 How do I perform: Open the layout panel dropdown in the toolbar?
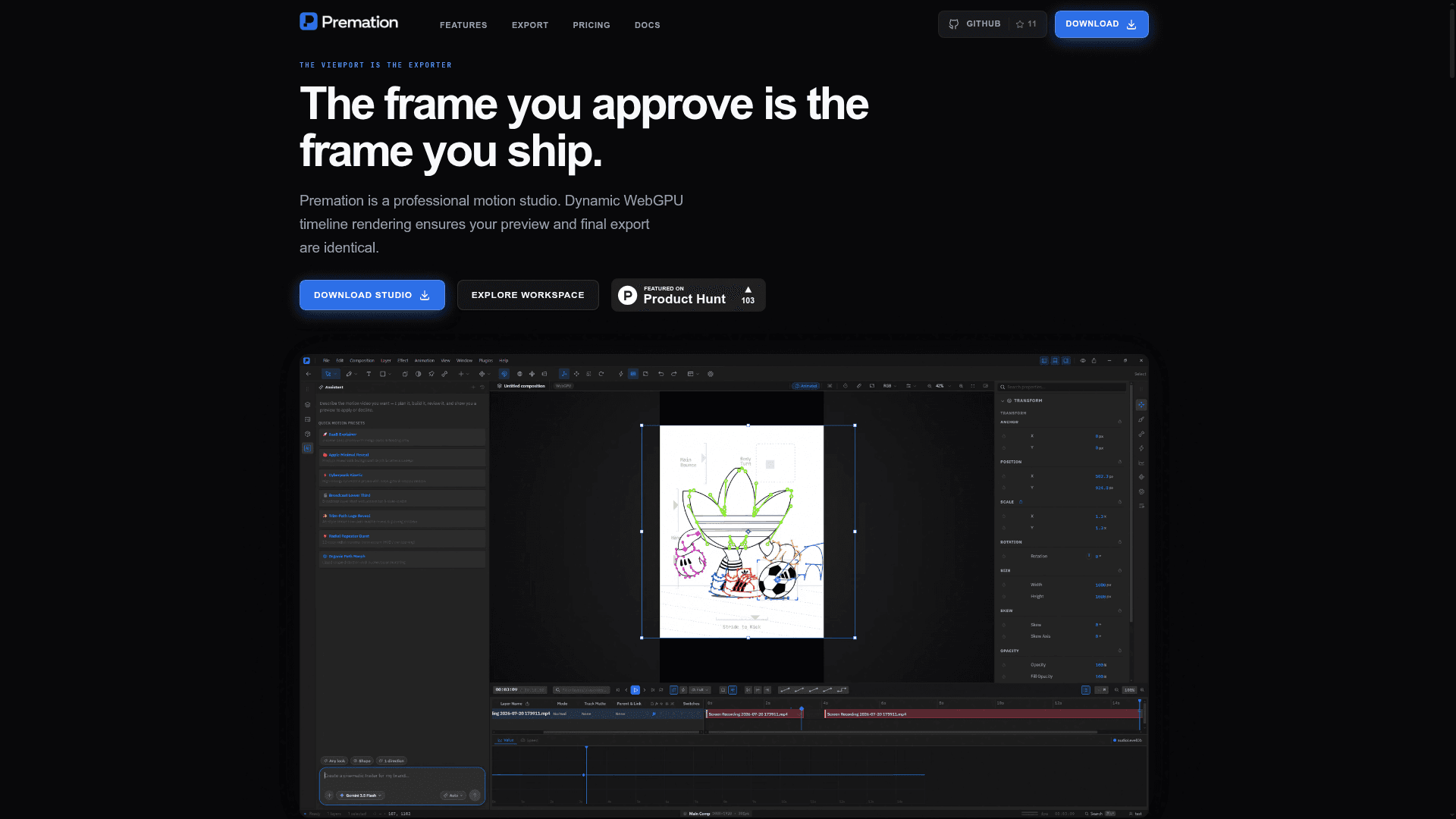[692, 374]
